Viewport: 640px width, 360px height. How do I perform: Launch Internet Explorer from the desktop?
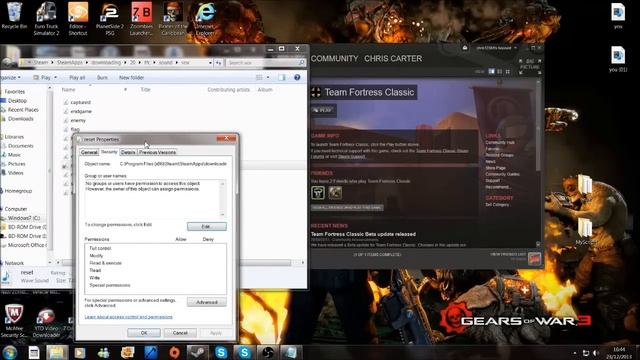coord(205,18)
